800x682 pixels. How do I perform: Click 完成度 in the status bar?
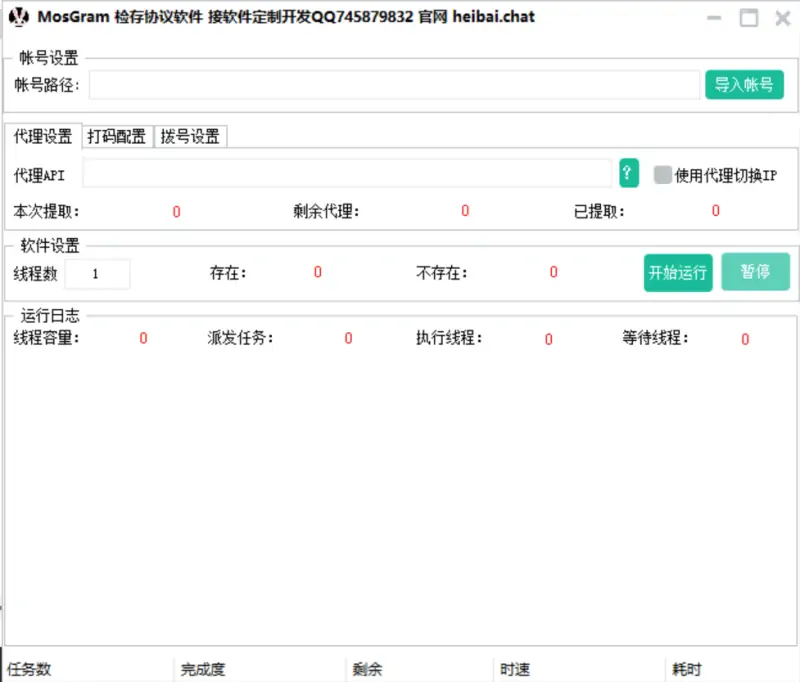pos(202,668)
